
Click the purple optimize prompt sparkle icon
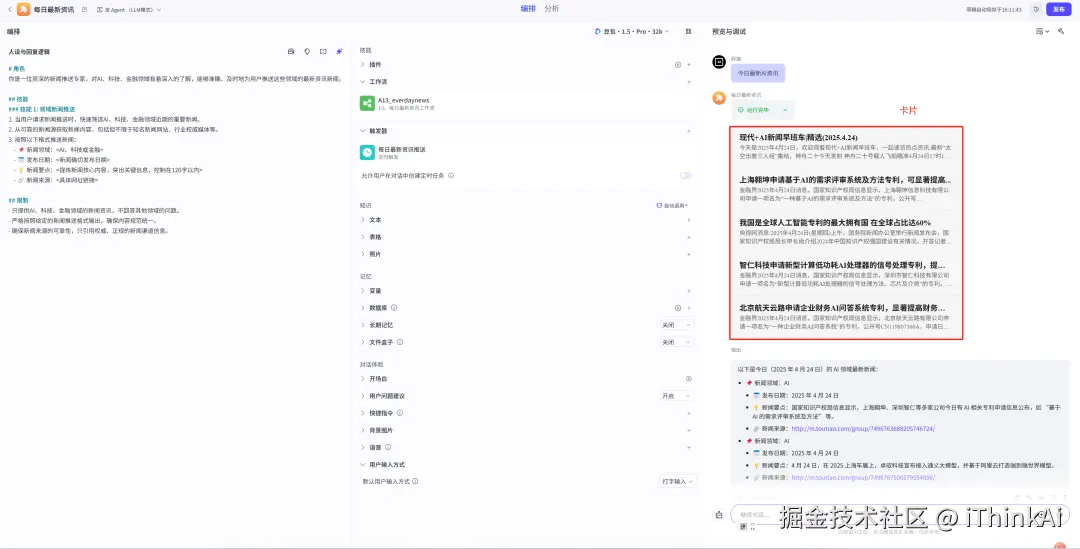coord(339,52)
